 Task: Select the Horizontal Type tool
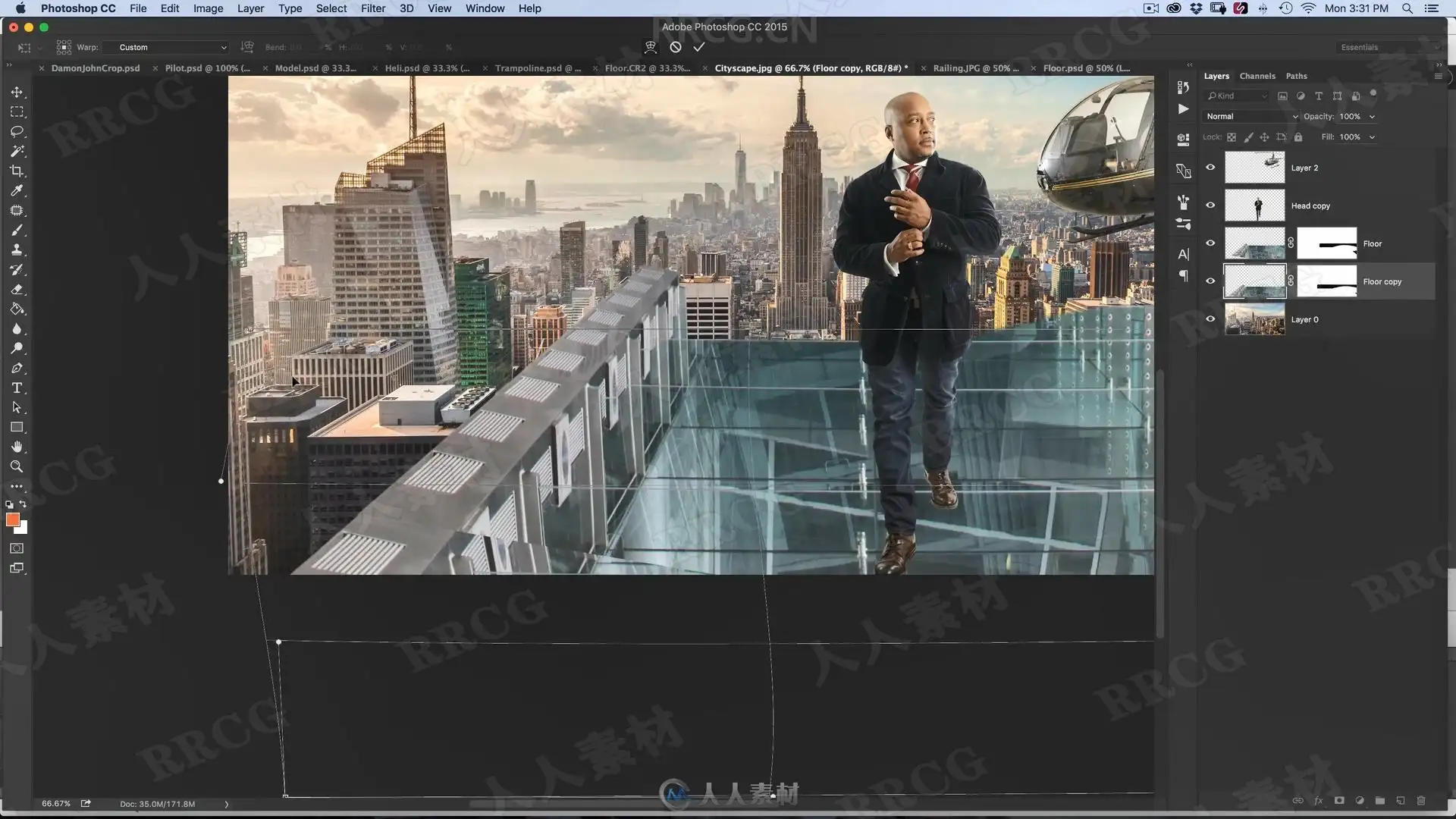(x=17, y=388)
